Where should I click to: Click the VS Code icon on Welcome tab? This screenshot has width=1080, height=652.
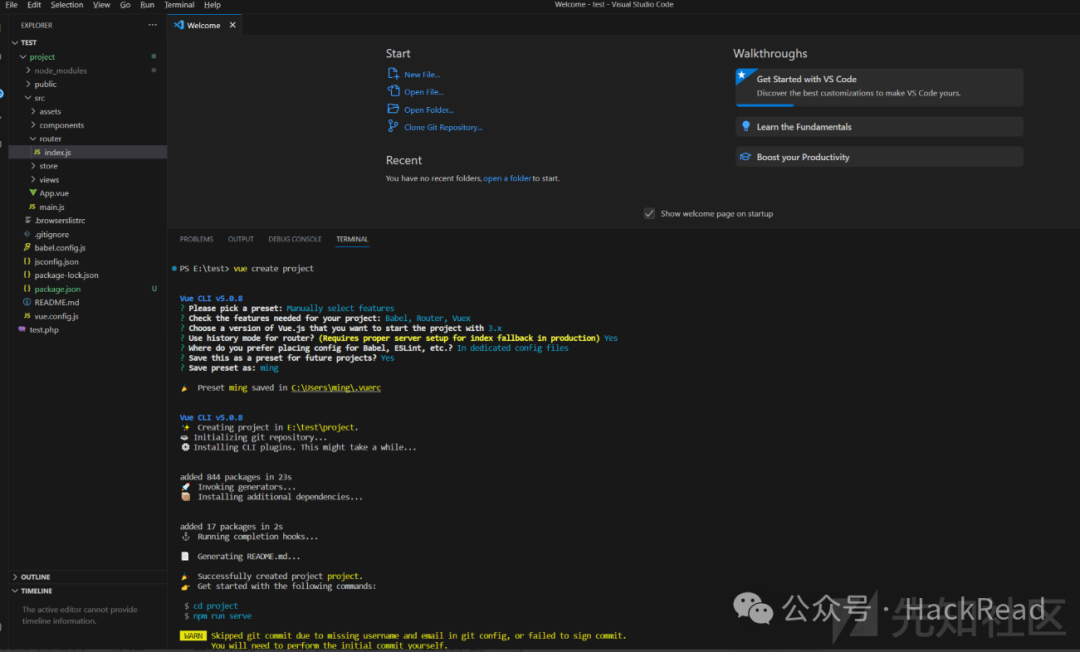[178, 25]
